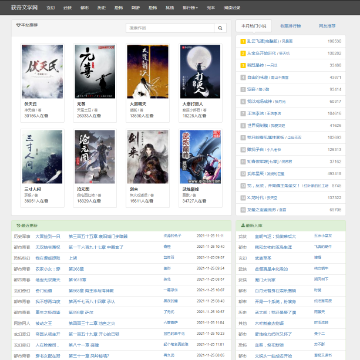360x360 pixels.
Task: Click the yellow rank 3 badge
Action: [x=243, y=65]
